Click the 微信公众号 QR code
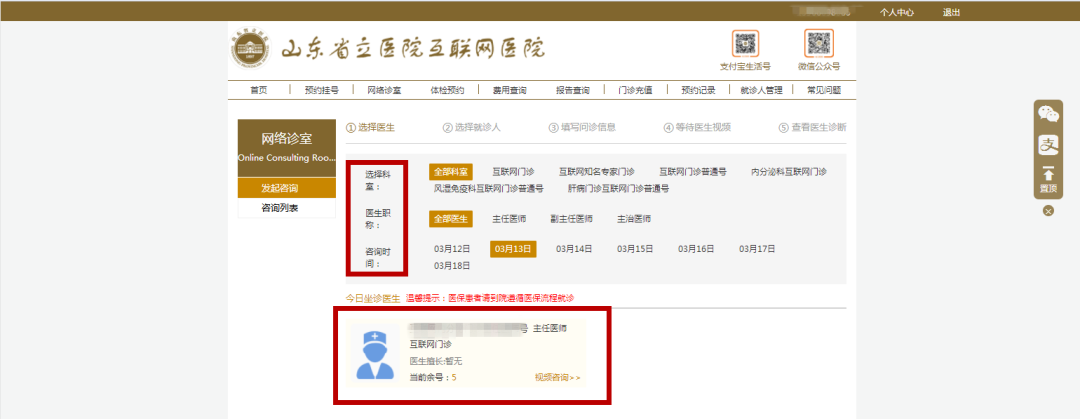 tap(819, 44)
